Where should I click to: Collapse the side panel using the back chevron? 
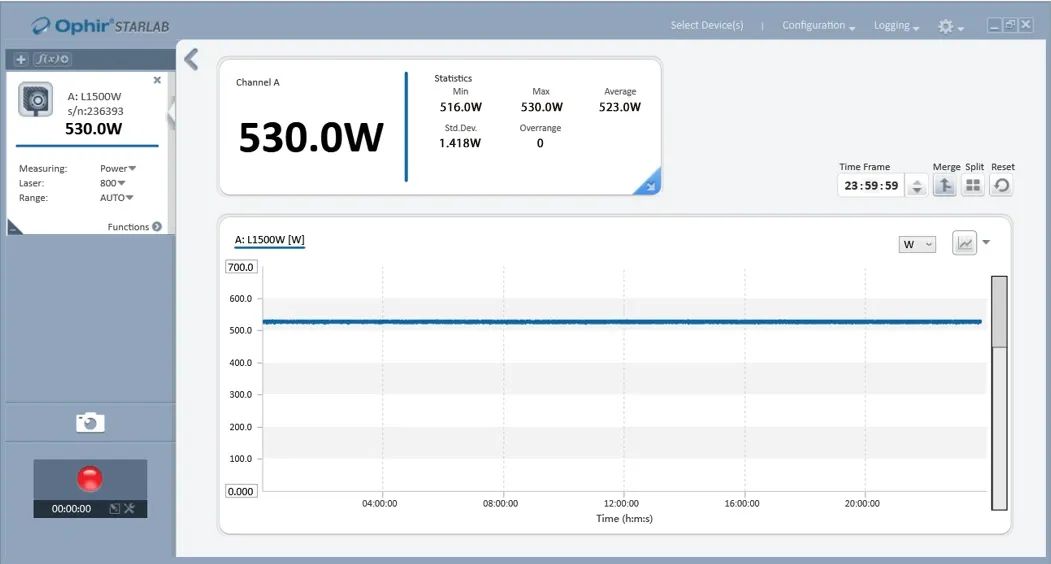pyautogui.click(x=191, y=60)
